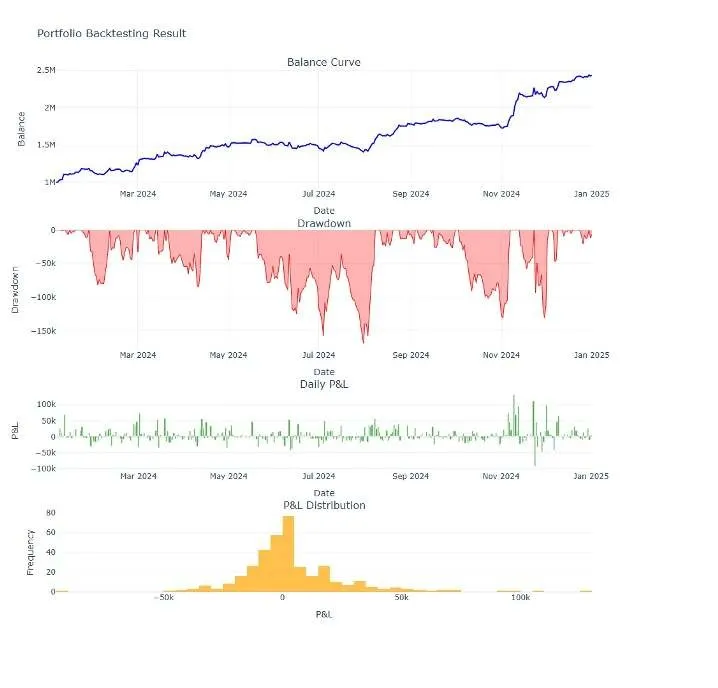Click Jan 2025 tick under Daily P&L chart
This screenshot has height=688, width=718.
591,476
